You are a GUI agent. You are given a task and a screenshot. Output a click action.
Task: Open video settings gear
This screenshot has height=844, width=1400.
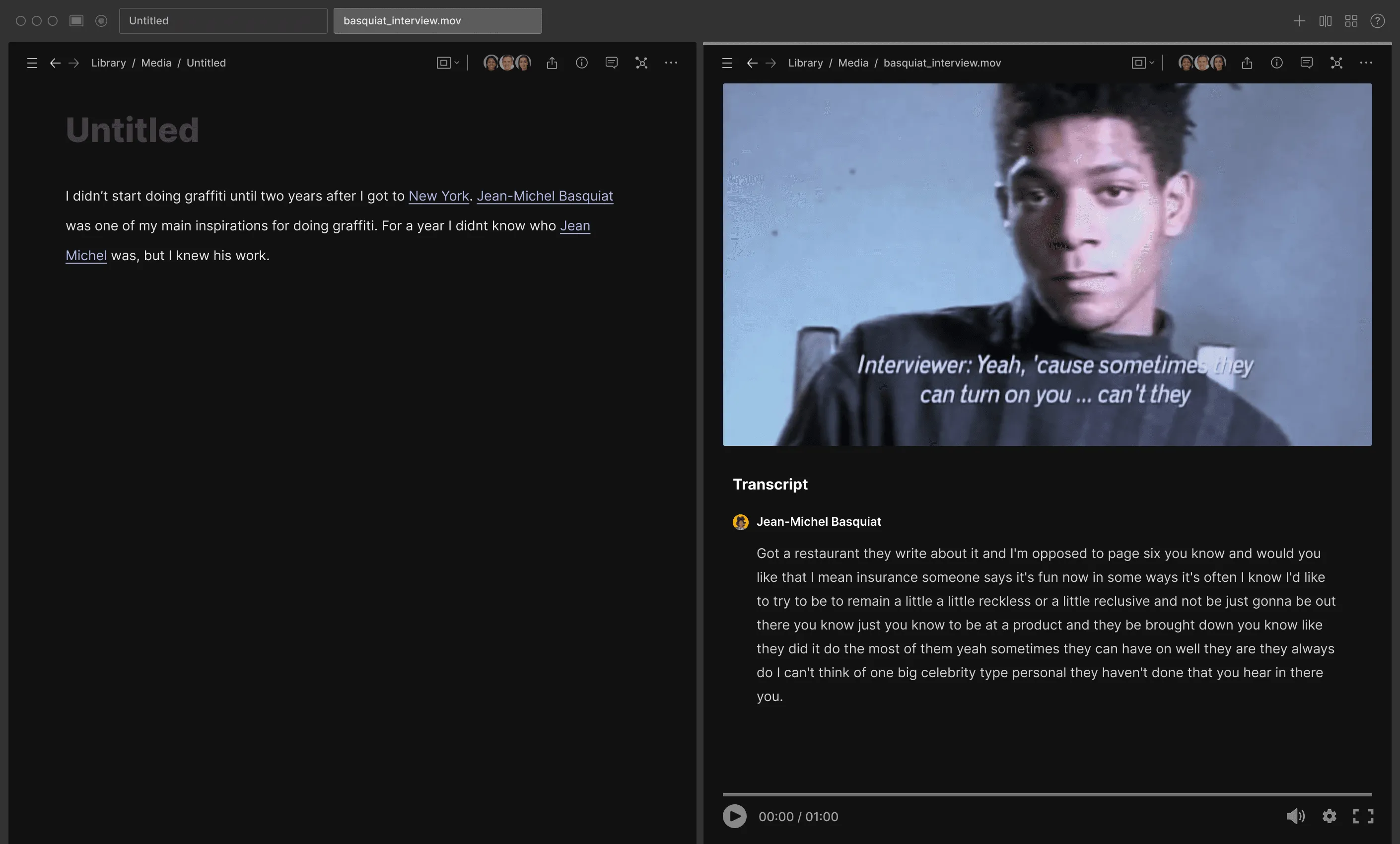pos(1329,817)
